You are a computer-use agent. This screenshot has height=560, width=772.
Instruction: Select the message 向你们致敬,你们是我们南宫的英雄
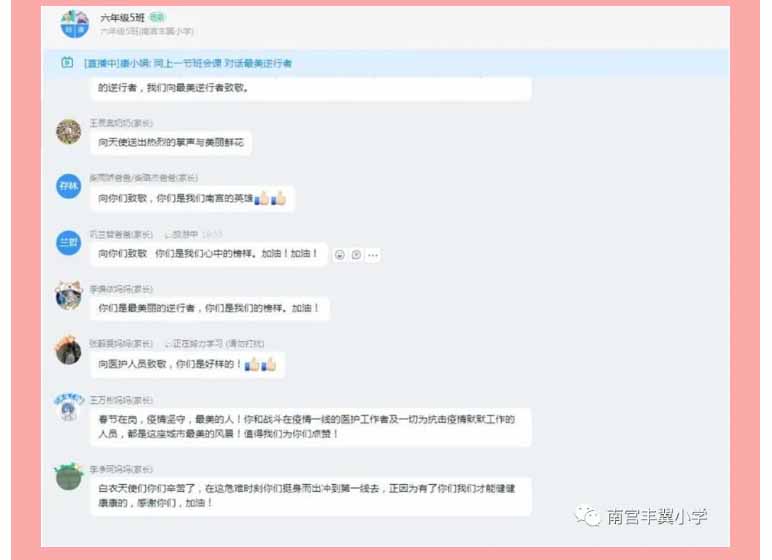(193, 198)
